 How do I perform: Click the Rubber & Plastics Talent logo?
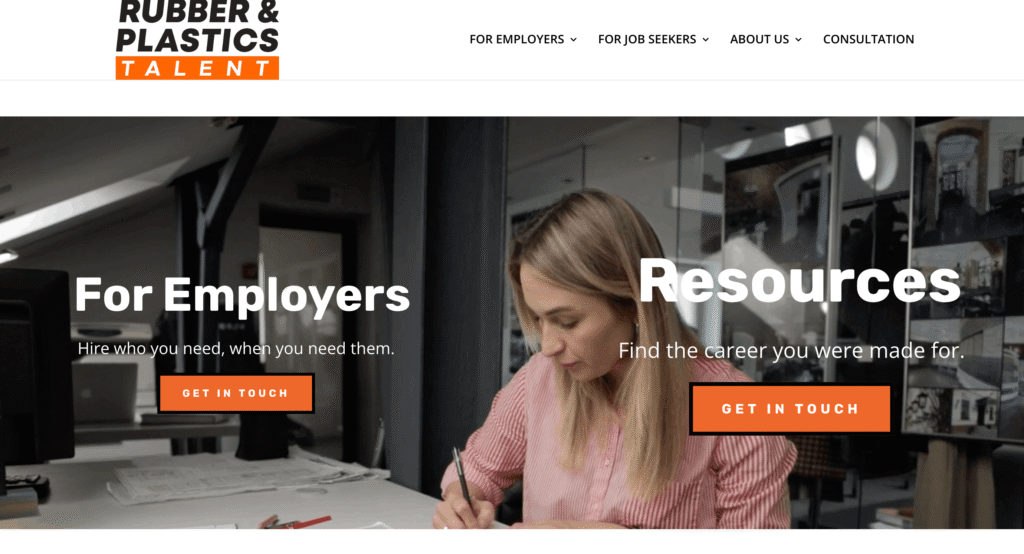pos(197,40)
